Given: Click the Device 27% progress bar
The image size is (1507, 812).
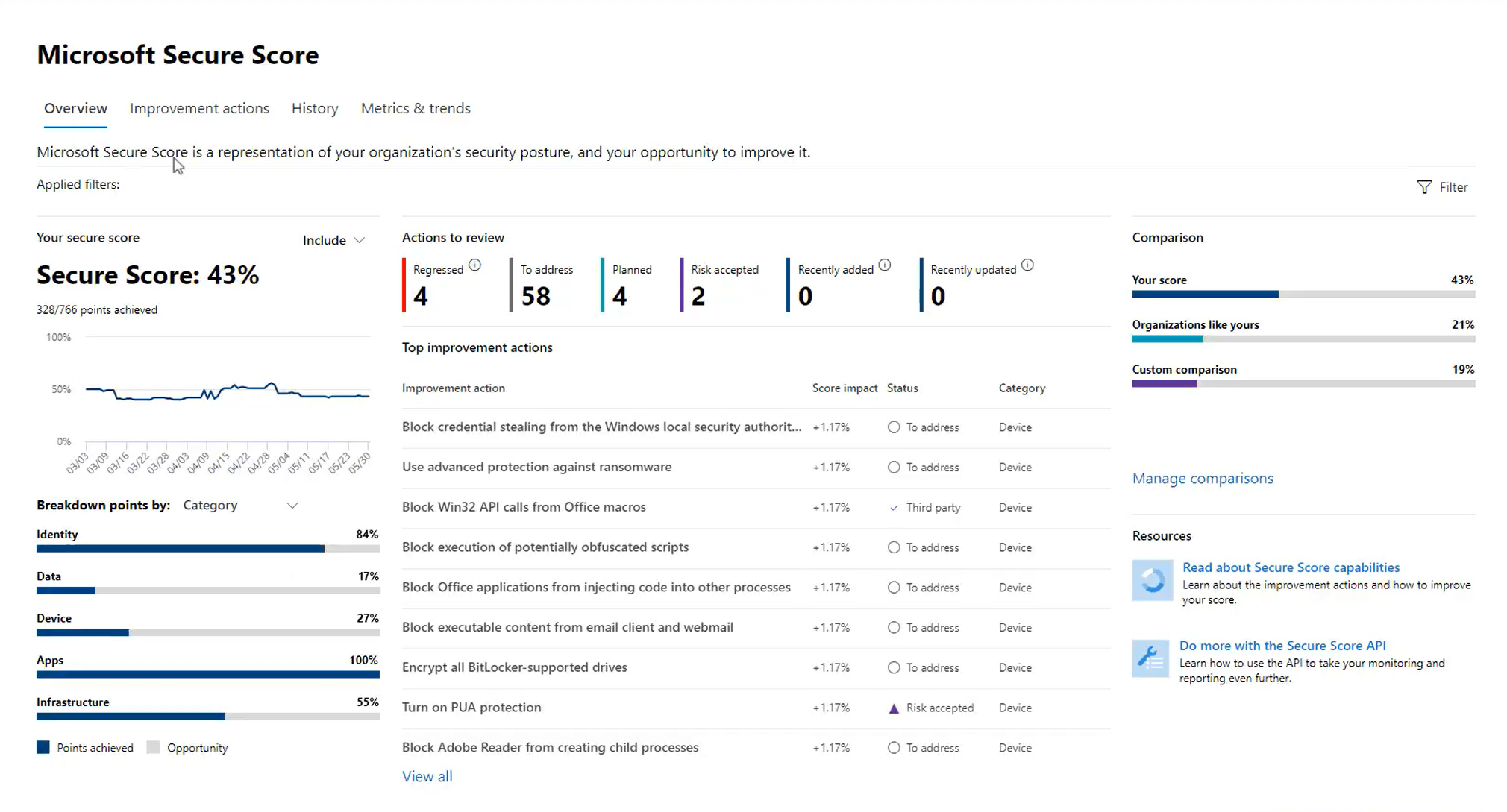Looking at the screenshot, I should [207, 632].
